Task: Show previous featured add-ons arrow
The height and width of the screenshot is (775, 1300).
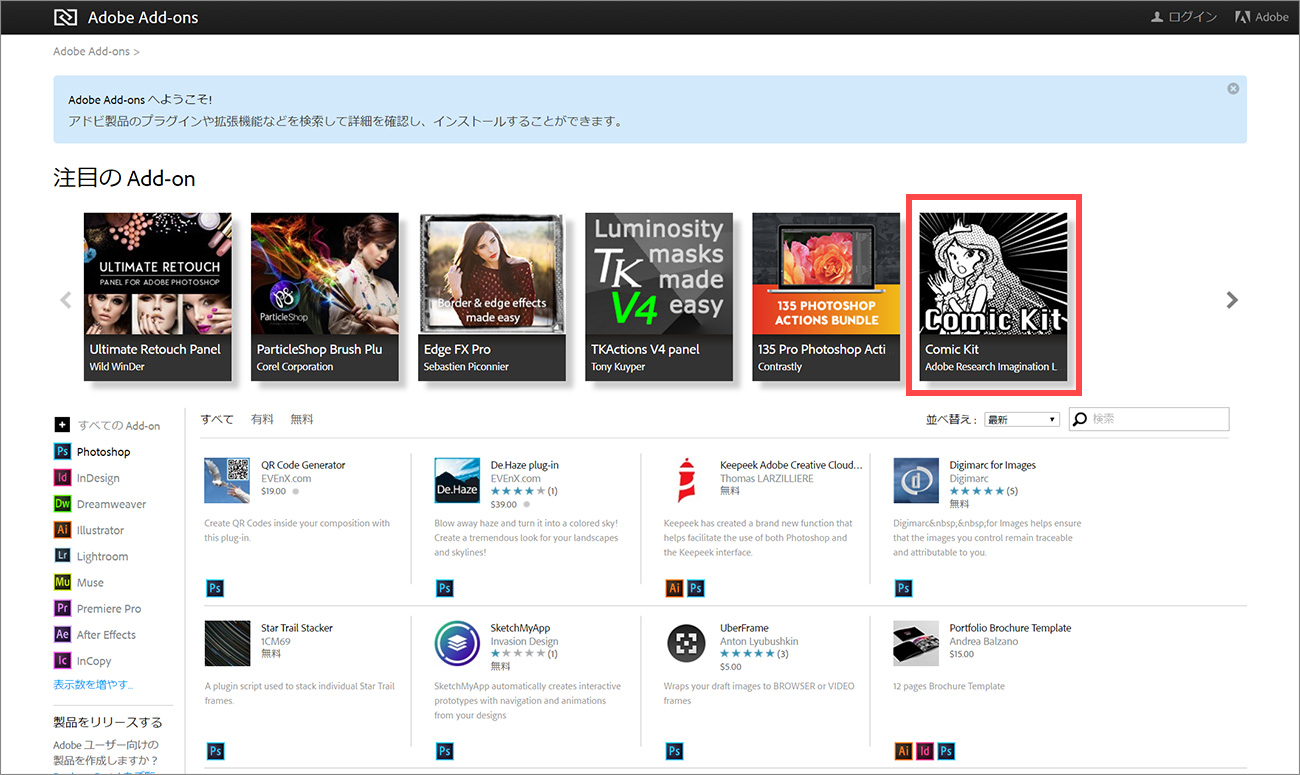Action: tap(66, 299)
